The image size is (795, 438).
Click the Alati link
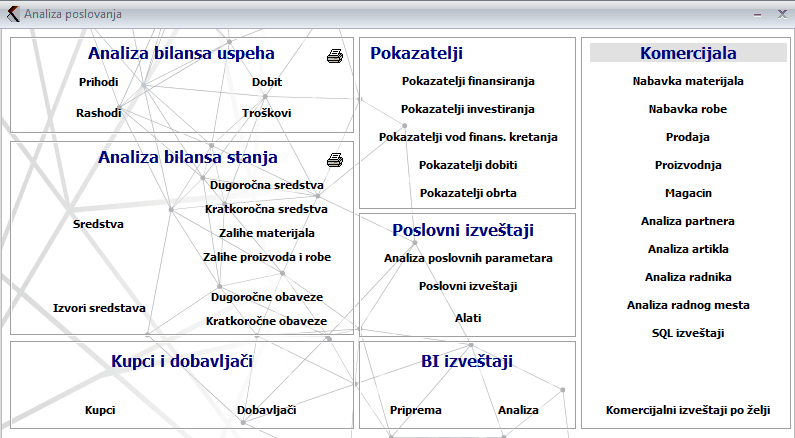point(468,317)
